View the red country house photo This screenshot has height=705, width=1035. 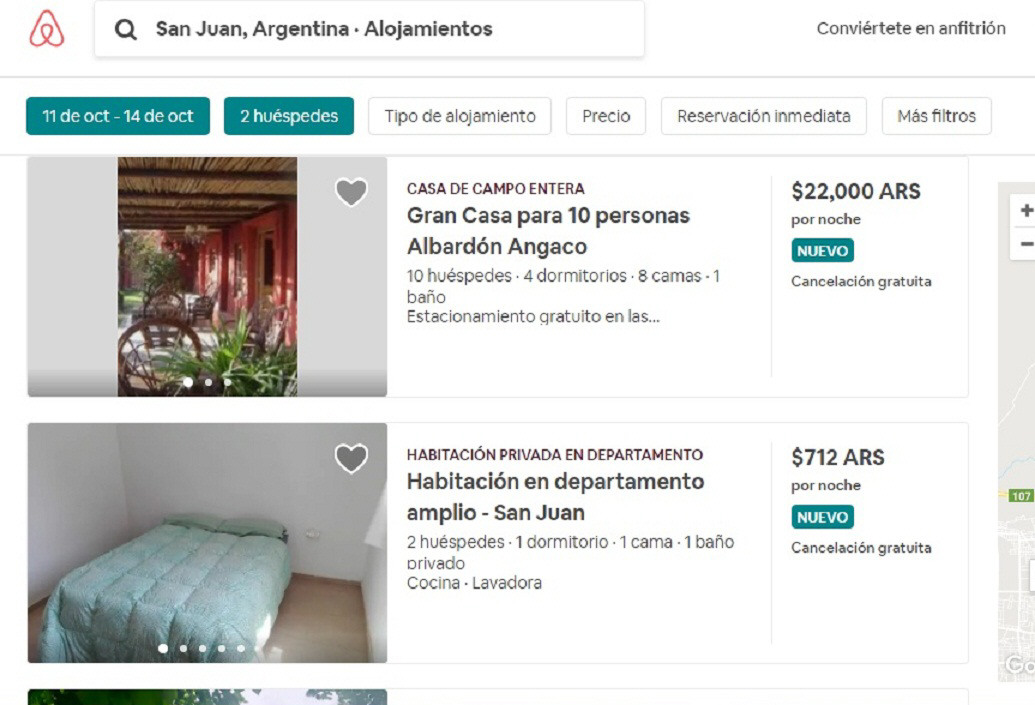click(207, 277)
